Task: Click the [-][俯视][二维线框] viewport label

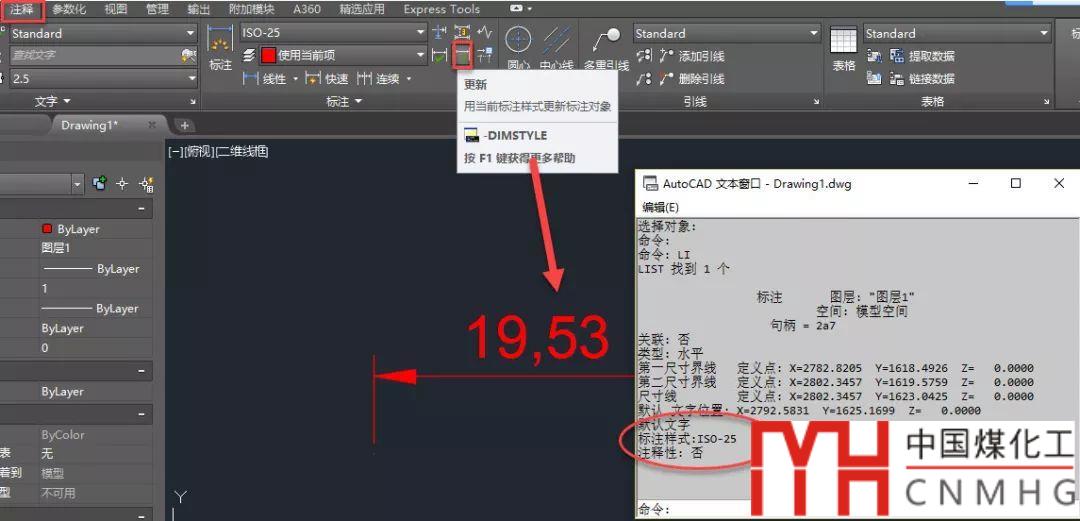Action: point(218,152)
